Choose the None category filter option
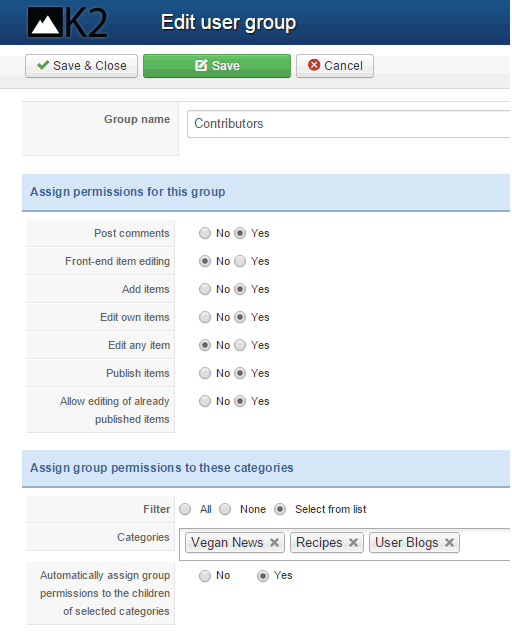Viewport: 512px width, 634px height. pyautogui.click(x=225, y=509)
